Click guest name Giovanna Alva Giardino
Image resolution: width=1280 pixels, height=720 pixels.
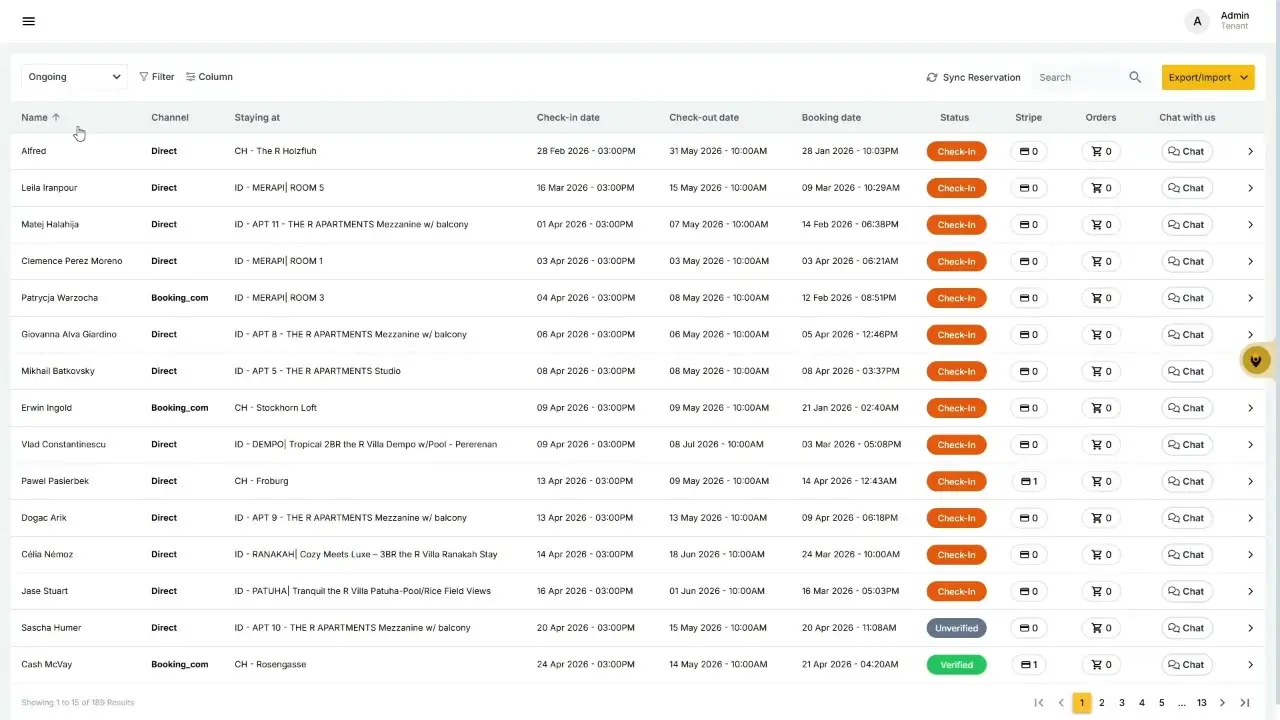click(69, 335)
